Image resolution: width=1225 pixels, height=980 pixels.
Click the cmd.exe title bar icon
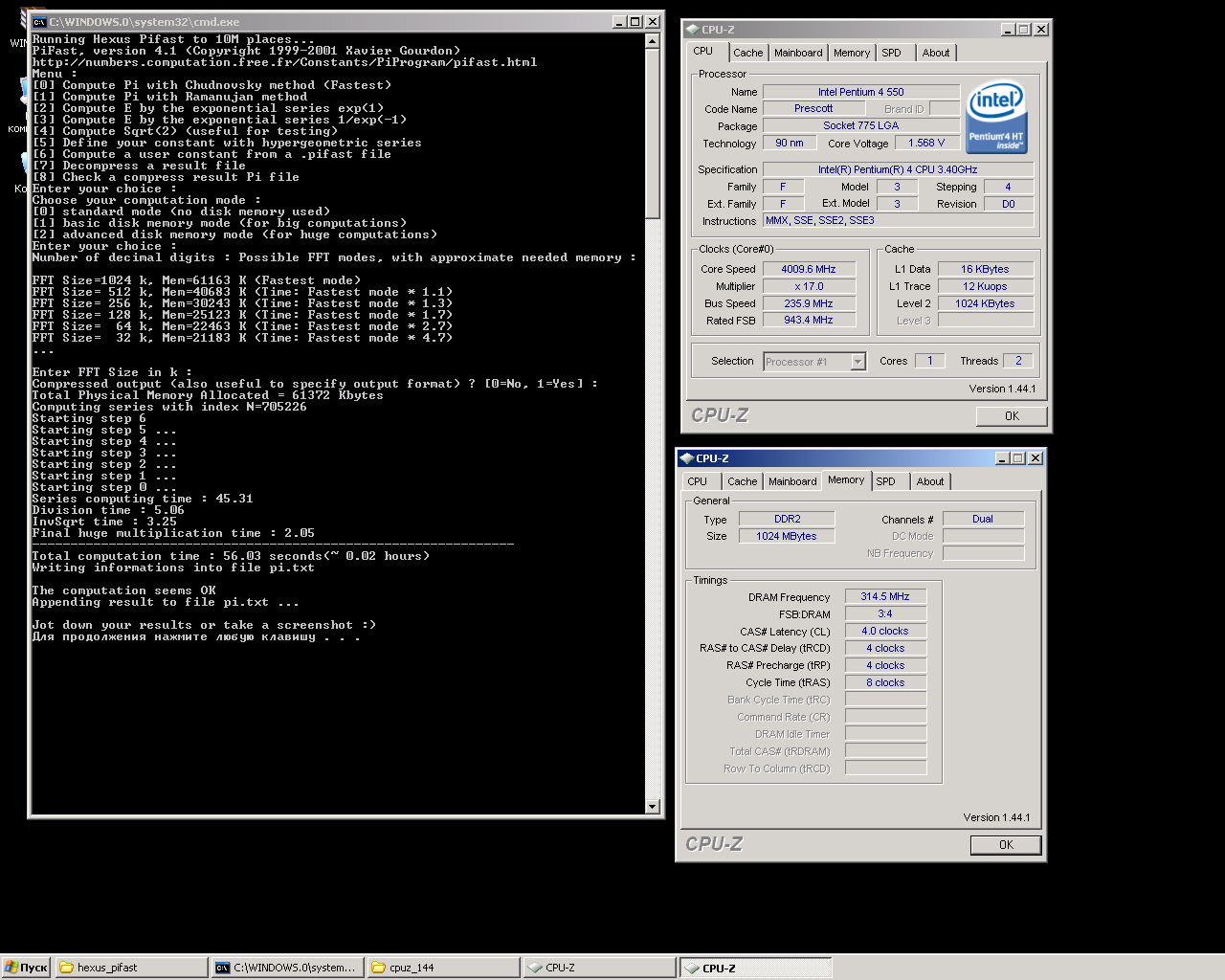[x=39, y=22]
